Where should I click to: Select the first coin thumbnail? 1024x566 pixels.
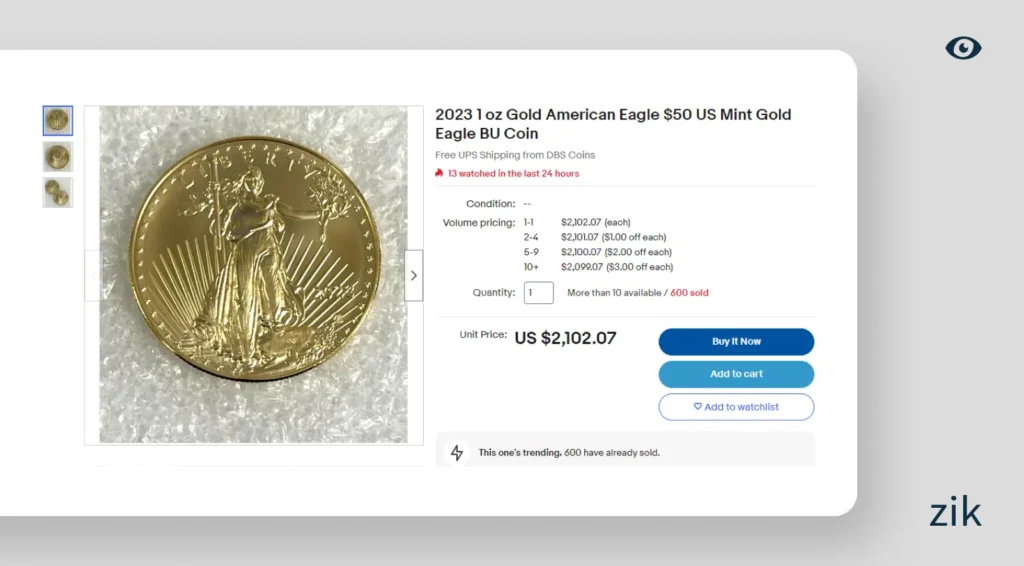point(58,121)
